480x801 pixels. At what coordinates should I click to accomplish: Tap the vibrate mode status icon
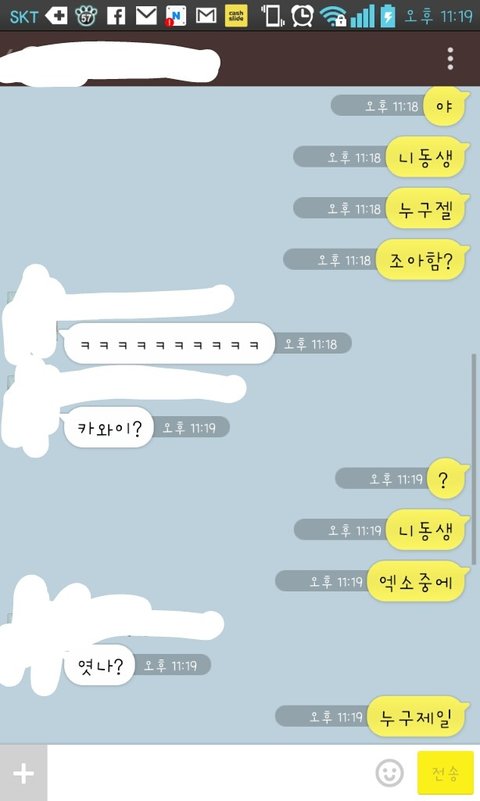pos(272,16)
